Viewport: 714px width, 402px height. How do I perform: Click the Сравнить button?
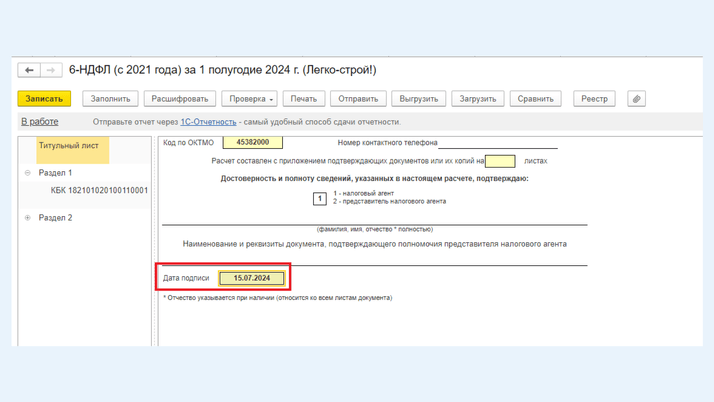click(x=536, y=99)
